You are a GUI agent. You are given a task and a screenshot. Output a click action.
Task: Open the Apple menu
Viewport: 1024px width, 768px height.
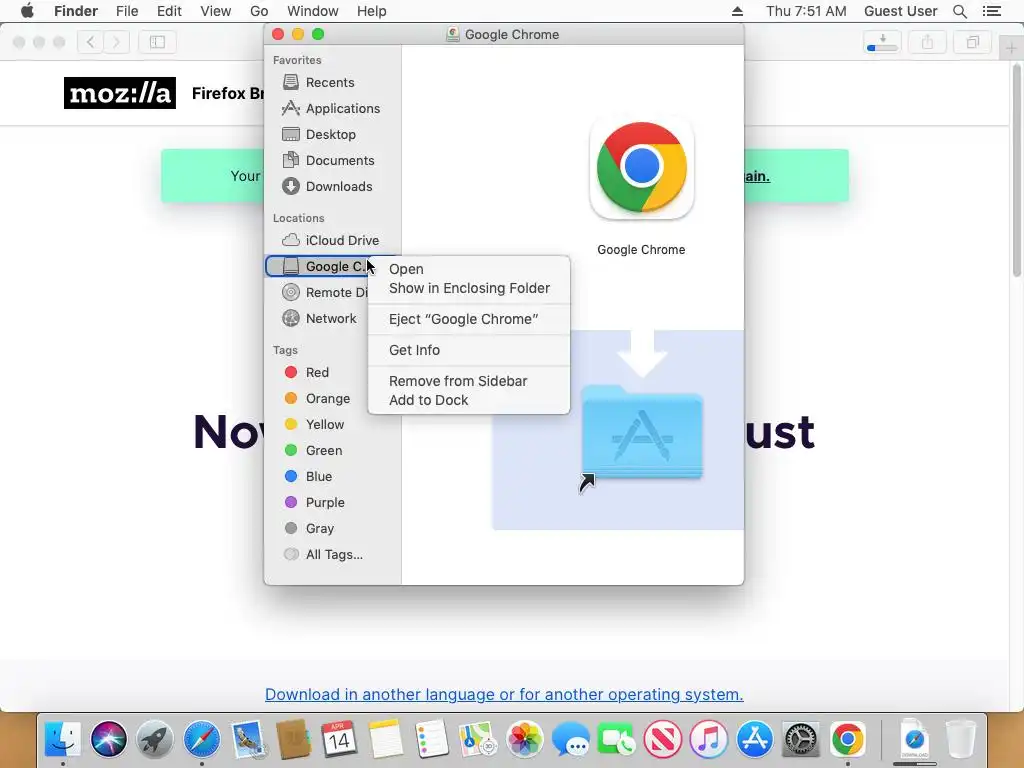27,11
